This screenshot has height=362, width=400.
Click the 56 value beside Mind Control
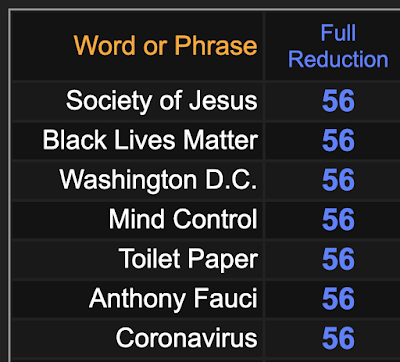click(x=338, y=219)
